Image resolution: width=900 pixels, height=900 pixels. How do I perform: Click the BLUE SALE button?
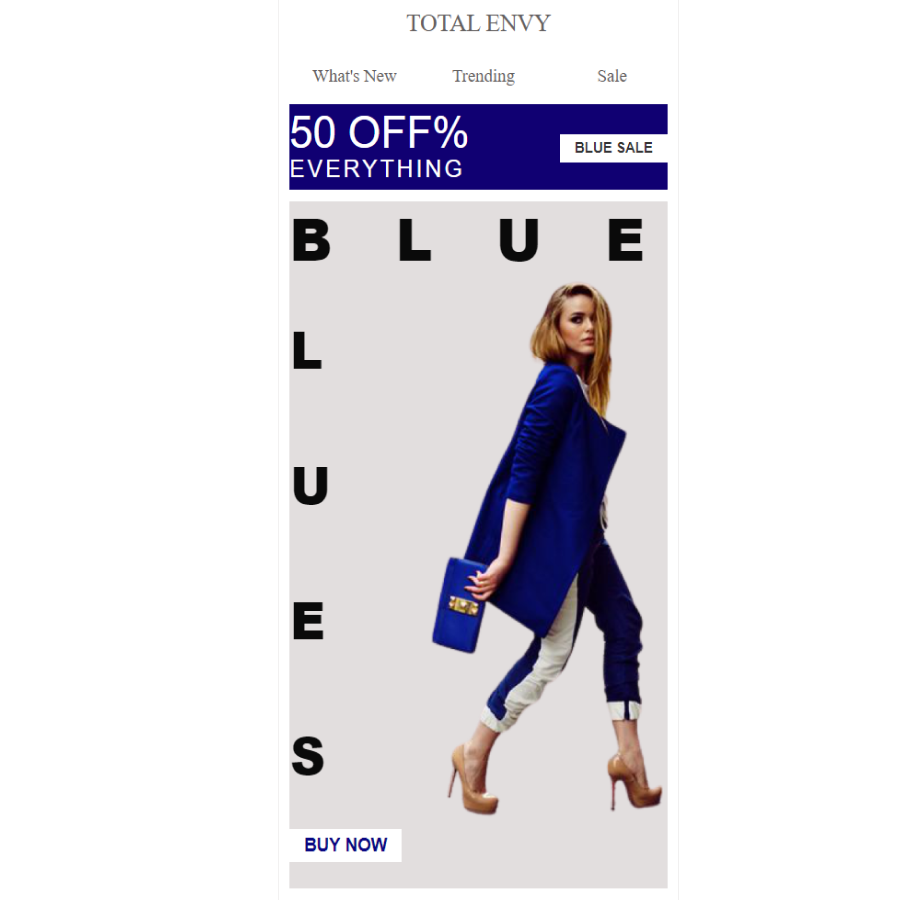pos(614,148)
